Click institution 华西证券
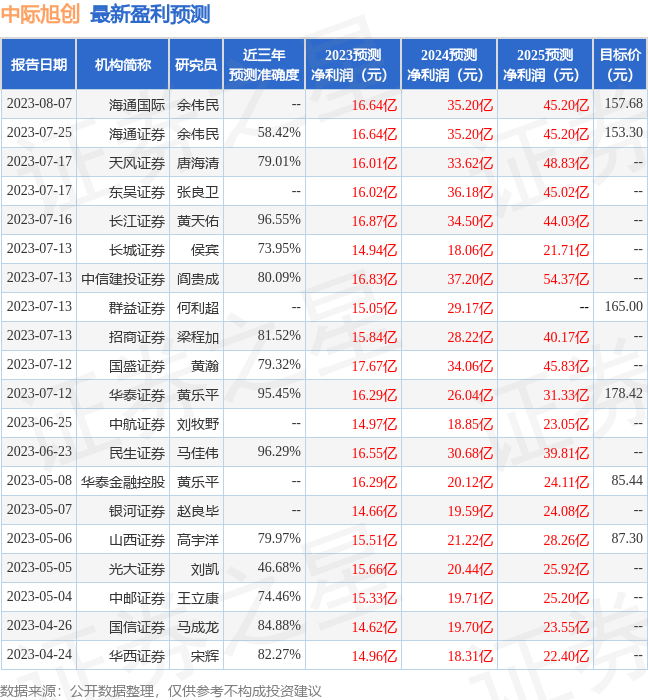Image resolution: width=648 pixels, height=700 pixels. point(137,657)
